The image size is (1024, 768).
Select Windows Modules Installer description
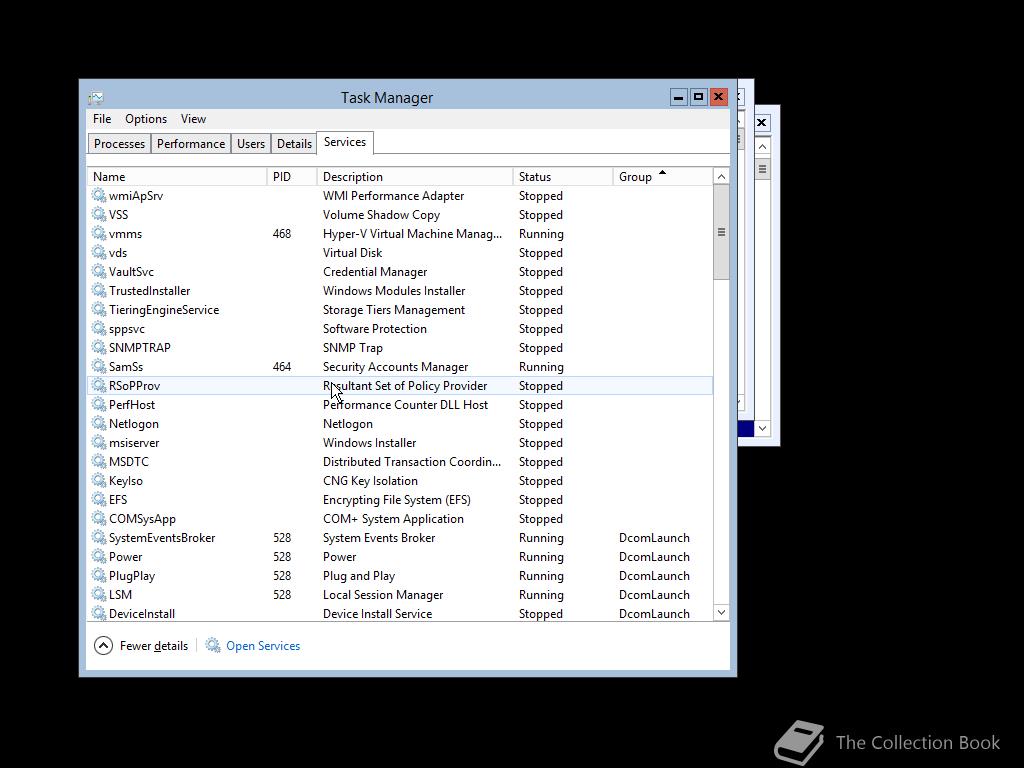pyautogui.click(x=394, y=291)
